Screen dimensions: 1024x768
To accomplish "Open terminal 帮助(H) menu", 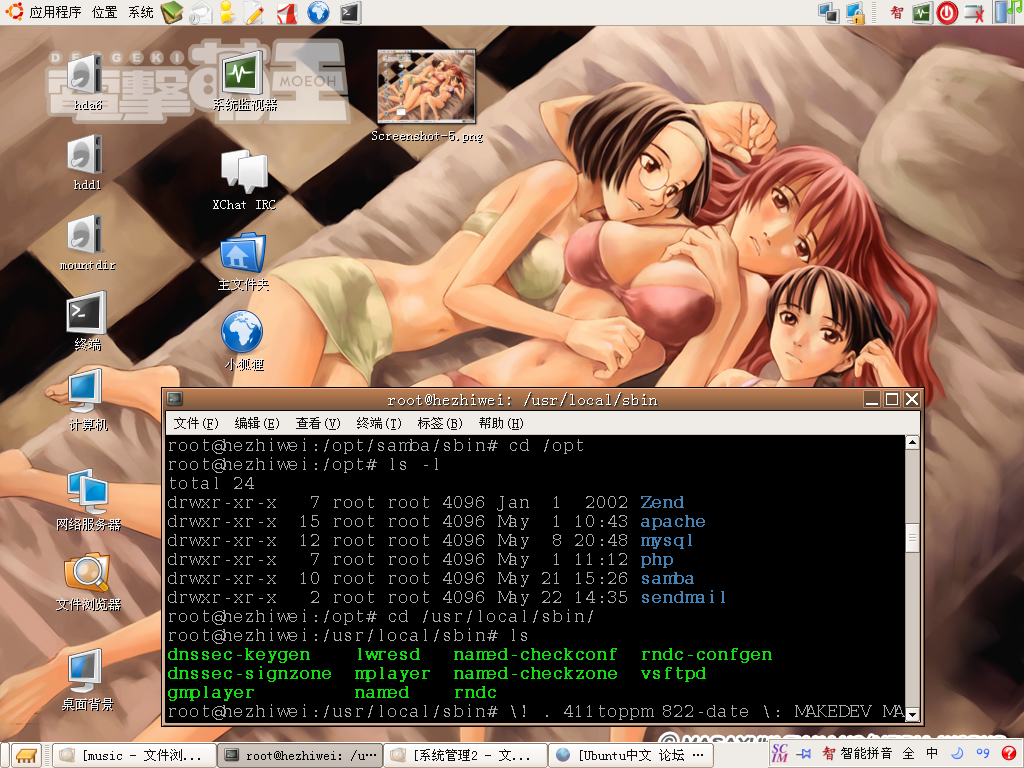I will (x=501, y=423).
